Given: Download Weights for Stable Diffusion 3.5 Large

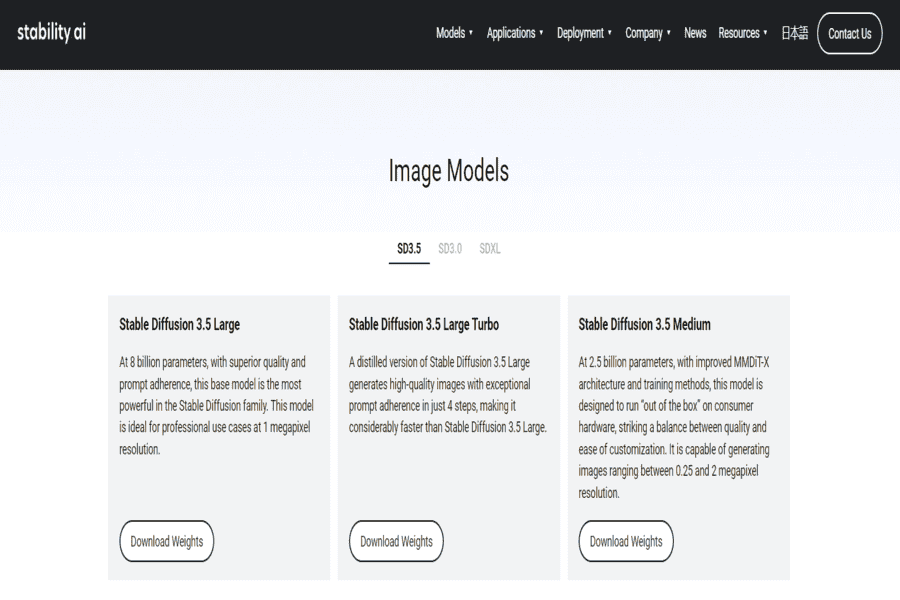Looking at the screenshot, I should [167, 541].
